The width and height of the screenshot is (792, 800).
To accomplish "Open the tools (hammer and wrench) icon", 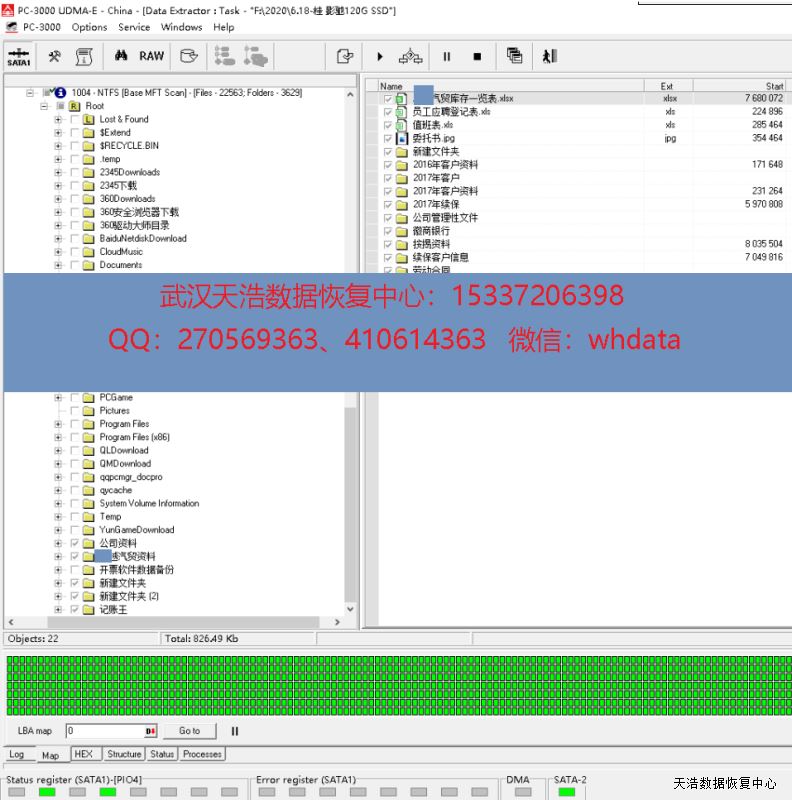I will tap(55, 56).
